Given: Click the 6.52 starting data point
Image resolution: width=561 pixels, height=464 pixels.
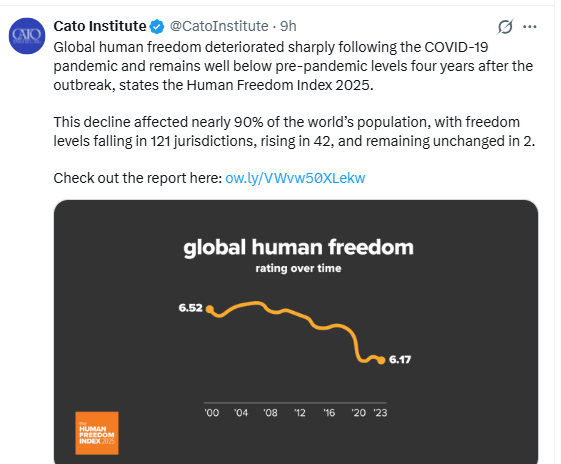Looking at the screenshot, I should (210, 309).
